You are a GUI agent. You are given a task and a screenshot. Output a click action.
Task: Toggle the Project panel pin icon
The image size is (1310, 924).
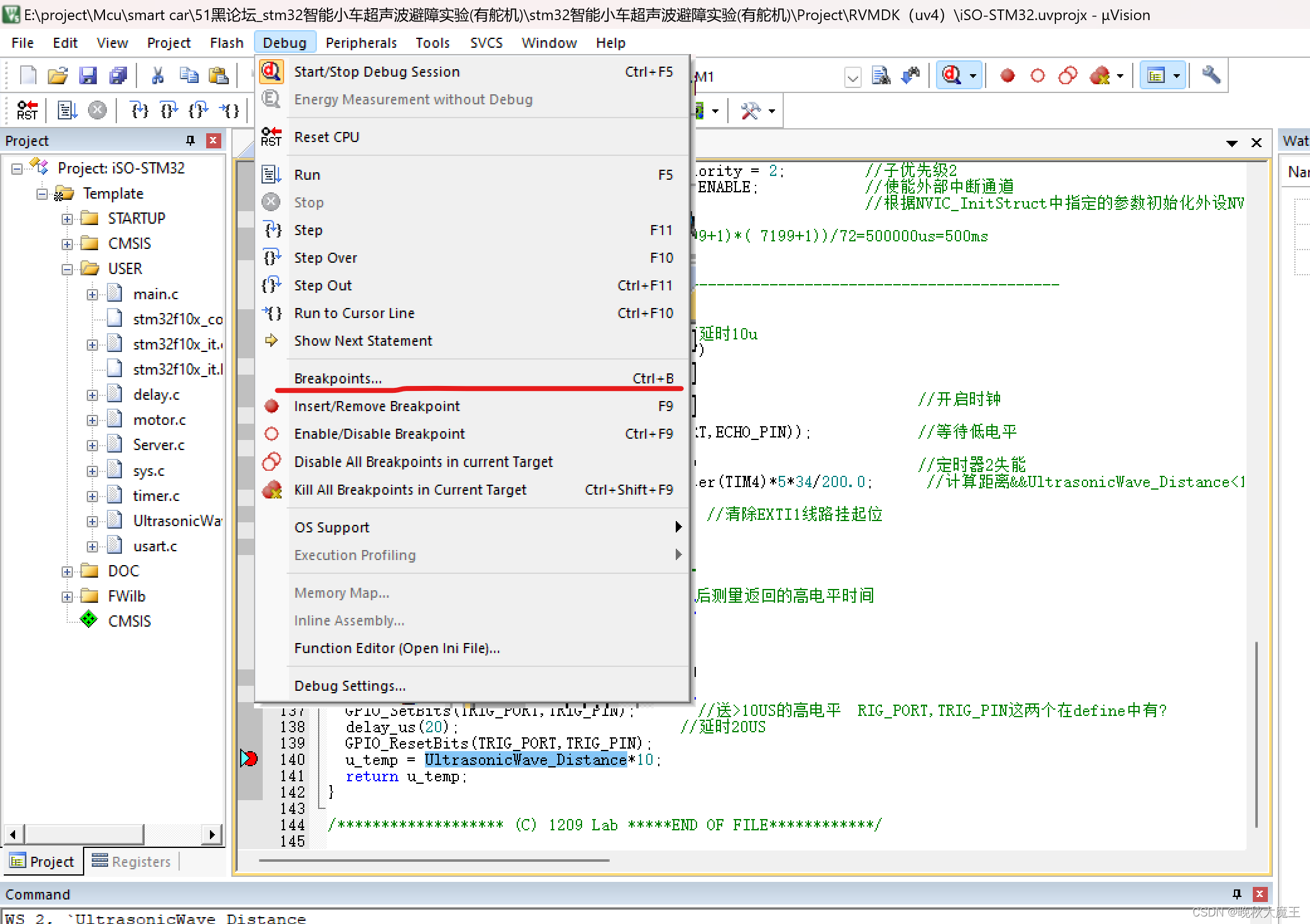[190, 140]
